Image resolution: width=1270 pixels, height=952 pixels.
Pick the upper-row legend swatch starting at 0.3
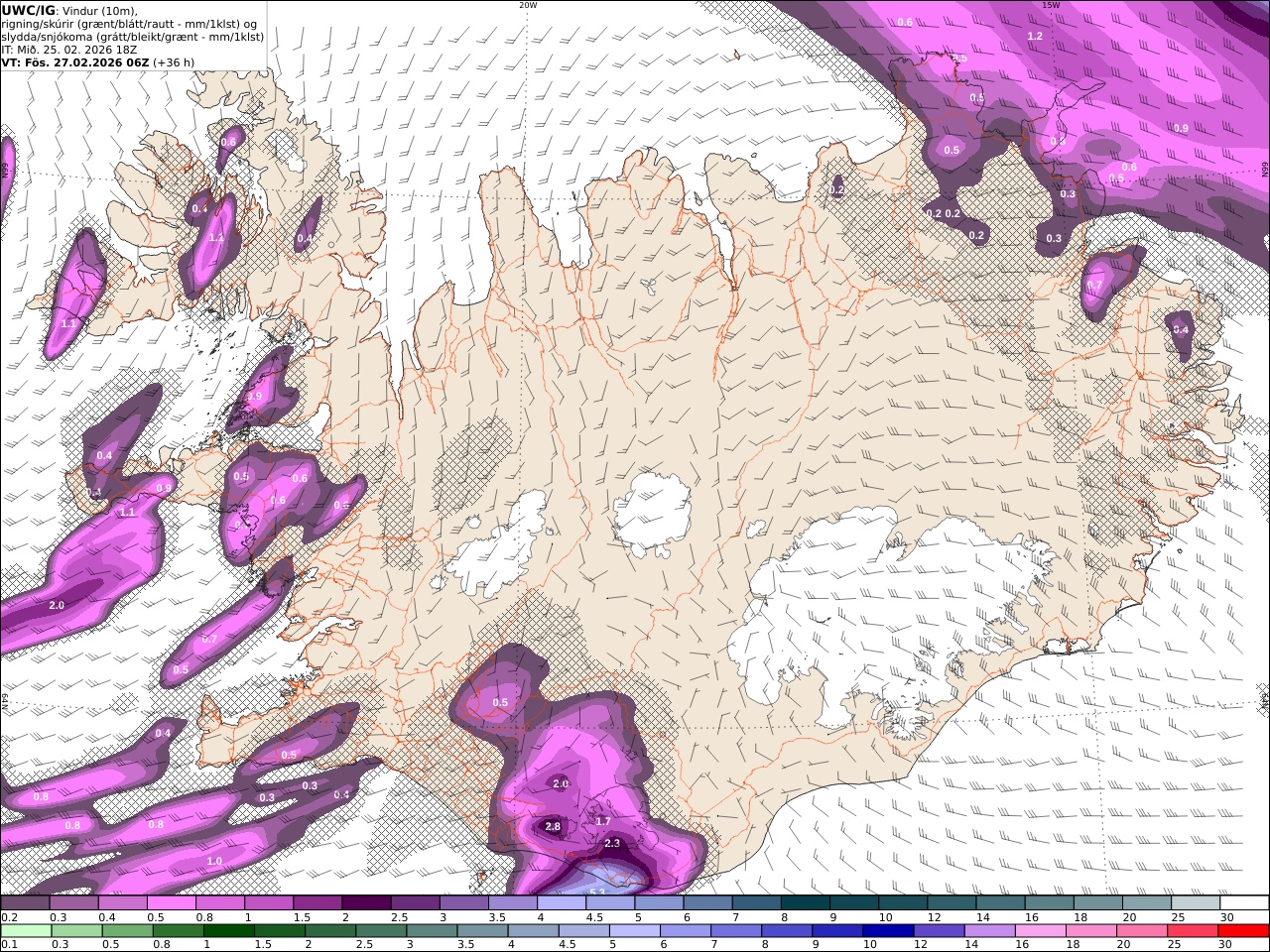73,903
